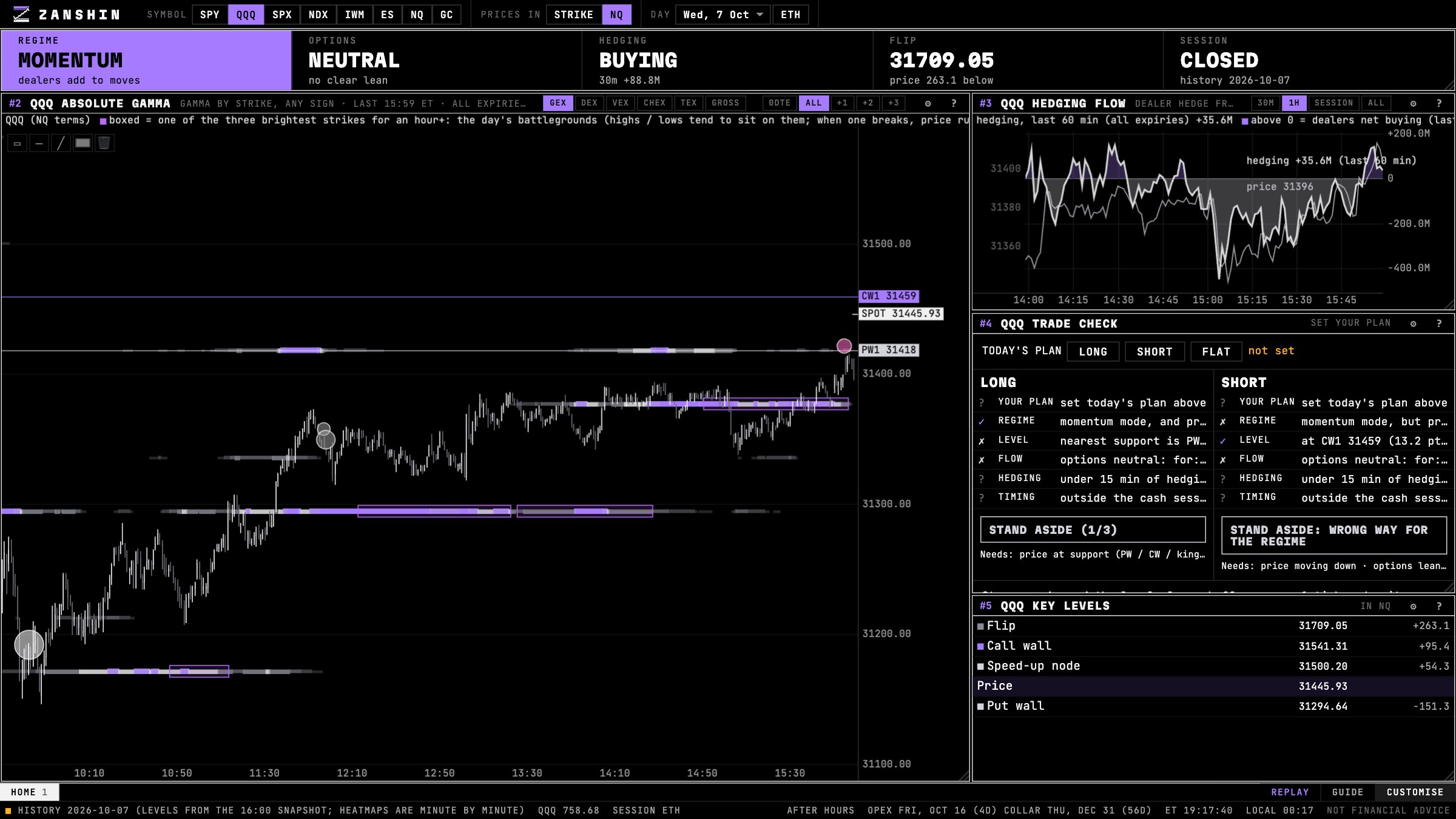Select the Speed-up node level row
Image resolution: width=1456 pixels, height=819 pixels.
1213,666
